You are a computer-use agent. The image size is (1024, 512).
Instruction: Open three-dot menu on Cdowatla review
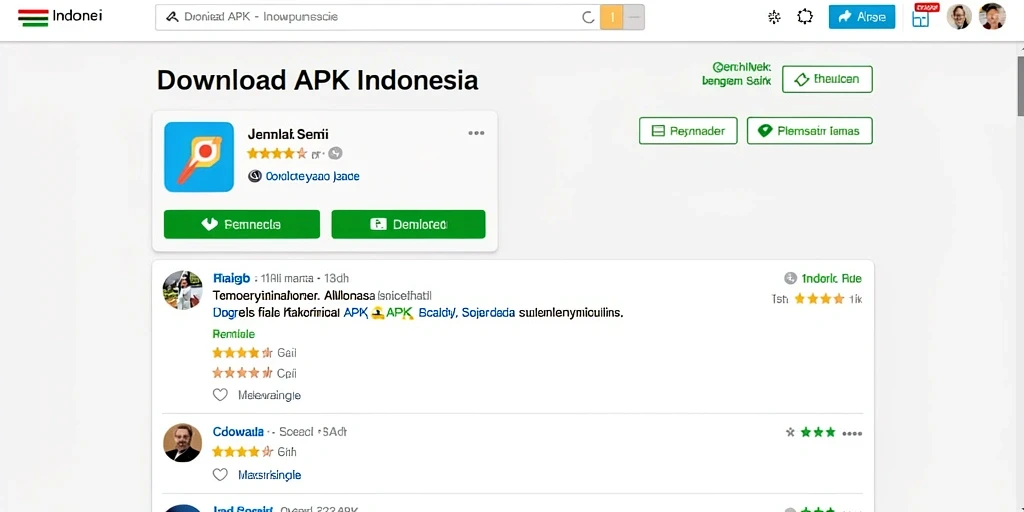[852, 433]
